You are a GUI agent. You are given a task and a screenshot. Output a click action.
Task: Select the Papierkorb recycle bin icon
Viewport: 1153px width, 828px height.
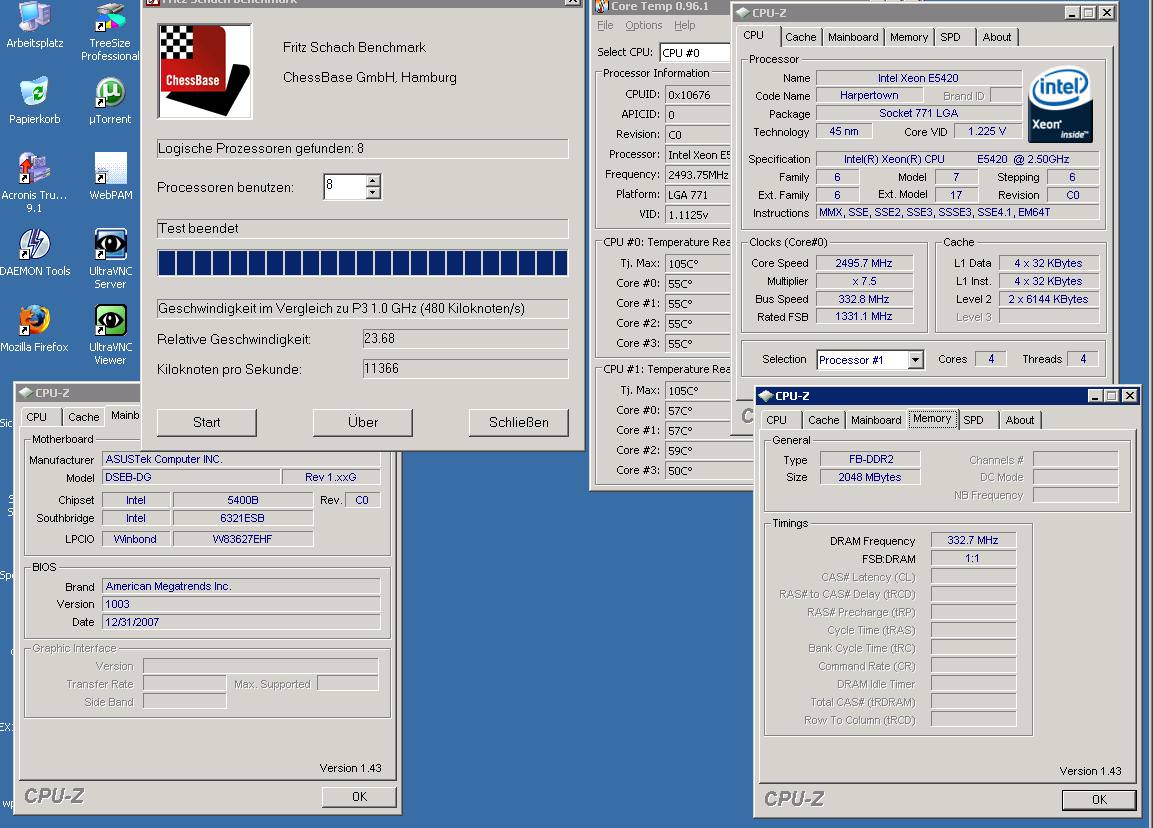[x=35, y=101]
